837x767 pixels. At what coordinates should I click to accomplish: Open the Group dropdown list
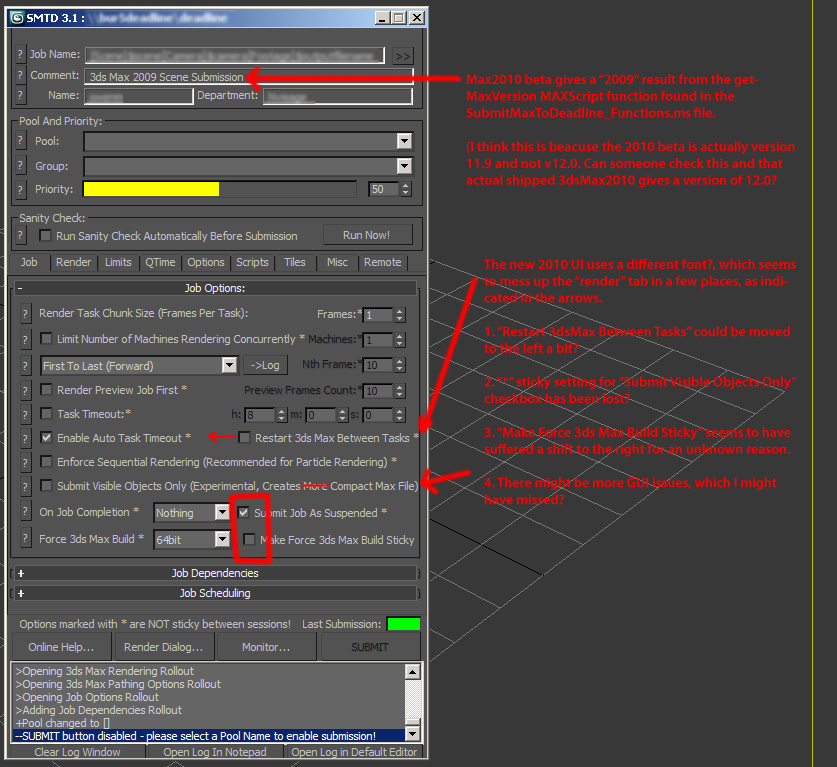[404, 166]
